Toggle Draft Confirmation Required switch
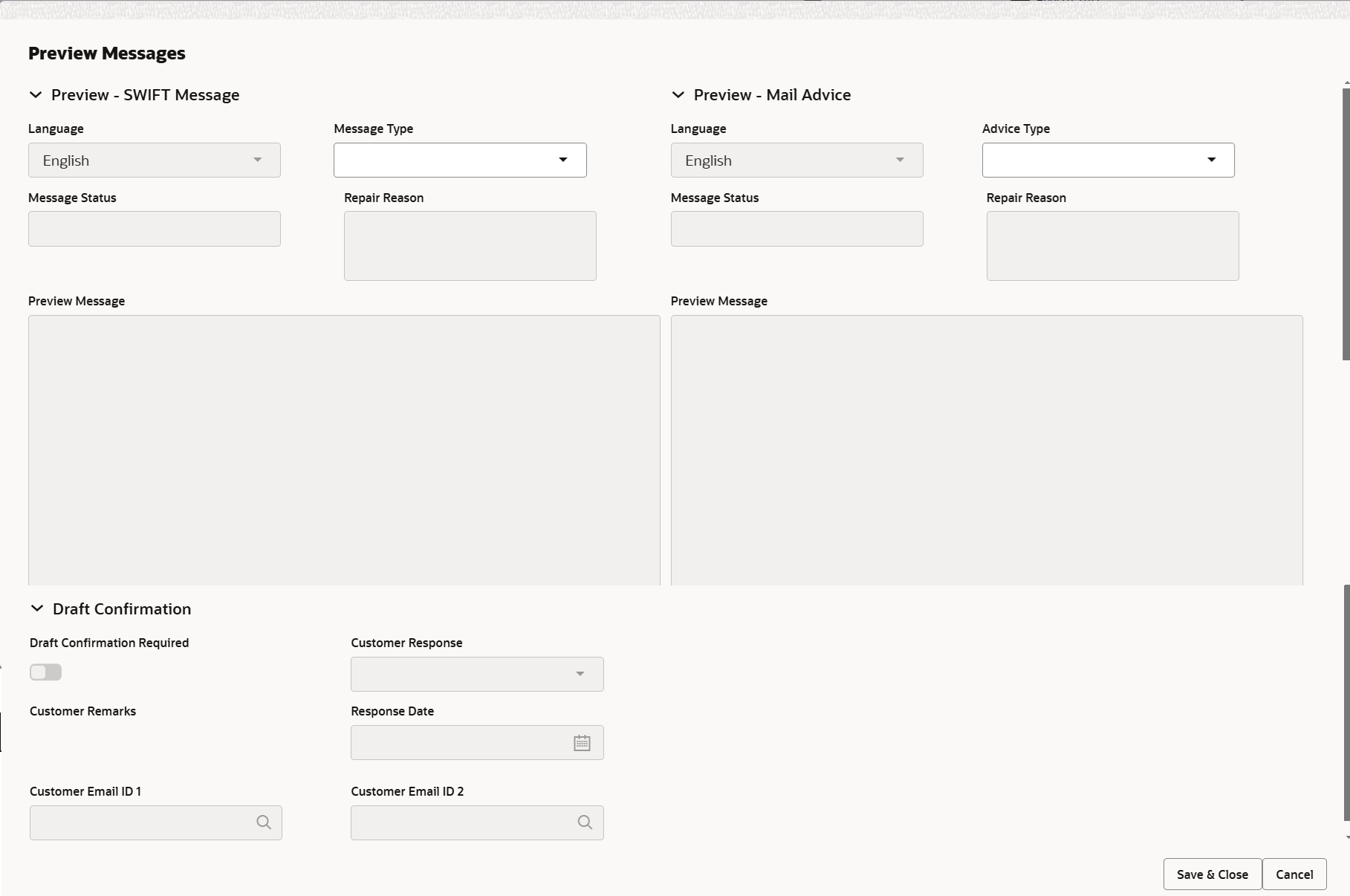The image size is (1350, 896). 45,672
